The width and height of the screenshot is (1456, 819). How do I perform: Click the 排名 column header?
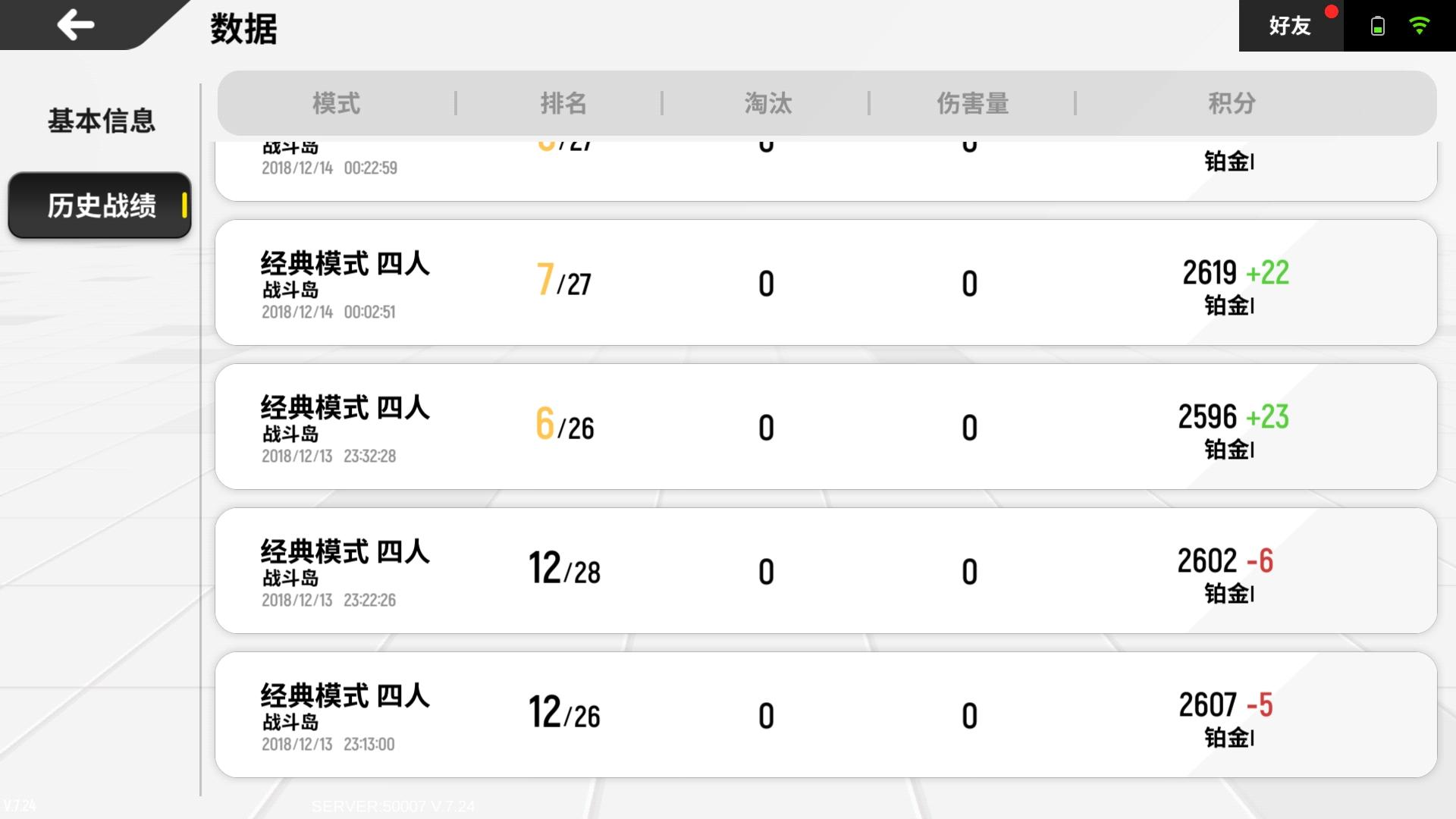click(x=563, y=103)
